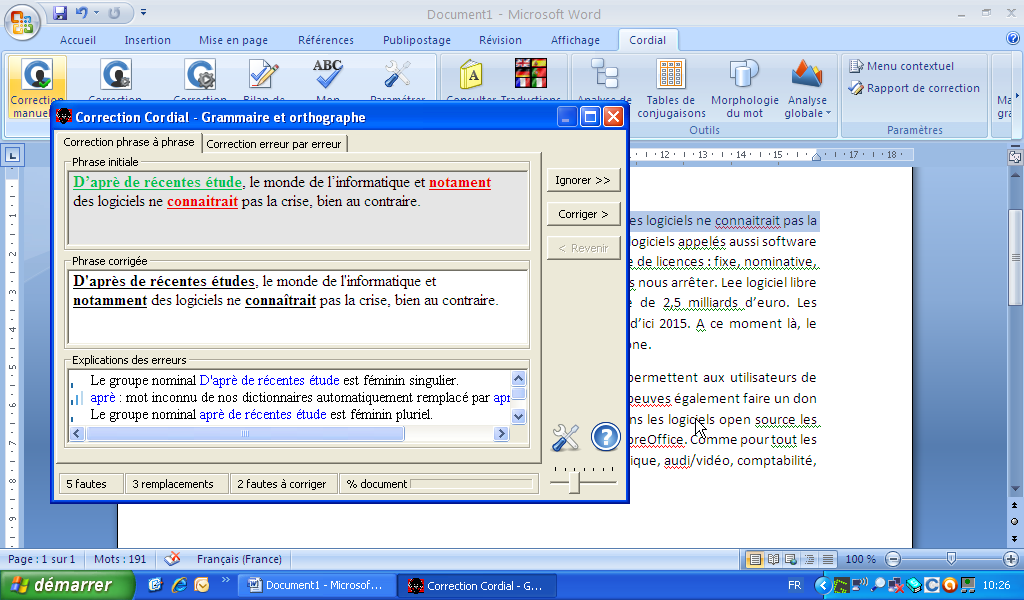This screenshot has height=600, width=1024.
Task: Open the Office button menu
Action: point(22,22)
